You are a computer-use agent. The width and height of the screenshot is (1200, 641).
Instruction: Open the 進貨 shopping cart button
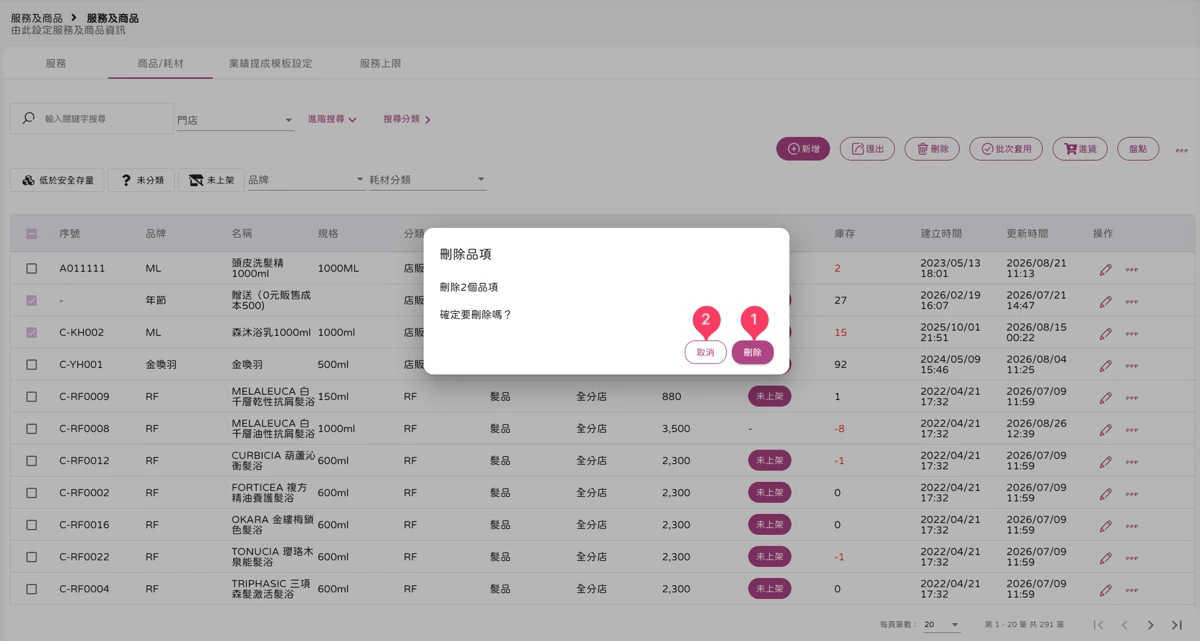tap(1081, 149)
